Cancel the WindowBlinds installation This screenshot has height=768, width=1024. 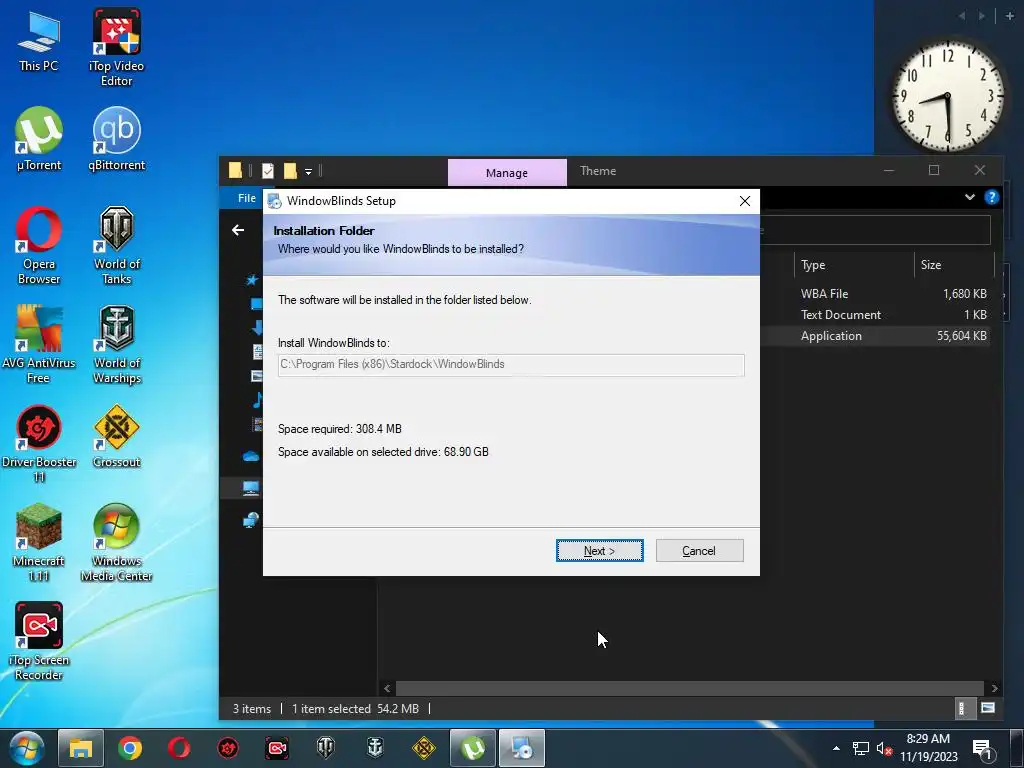(x=699, y=551)
